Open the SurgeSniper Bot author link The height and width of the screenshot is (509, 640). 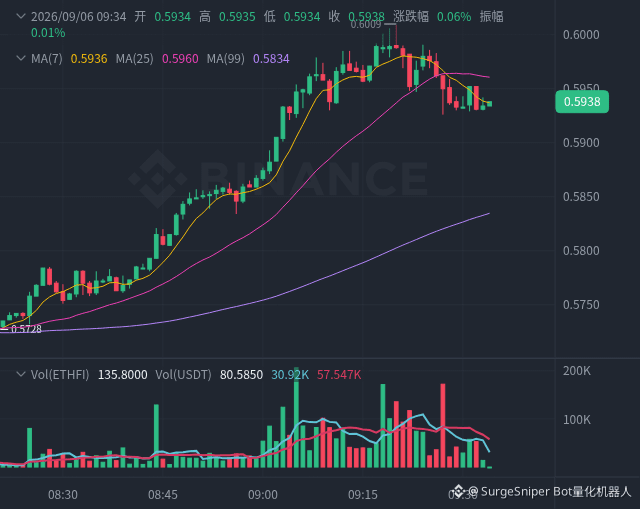pos(550,491)
